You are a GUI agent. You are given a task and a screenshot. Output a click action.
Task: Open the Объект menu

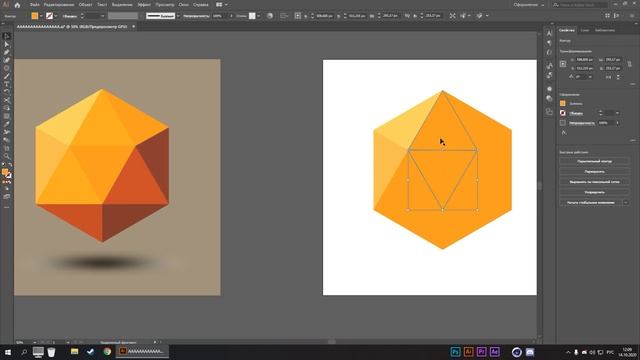pyautogui.click(x=85, y=5)
